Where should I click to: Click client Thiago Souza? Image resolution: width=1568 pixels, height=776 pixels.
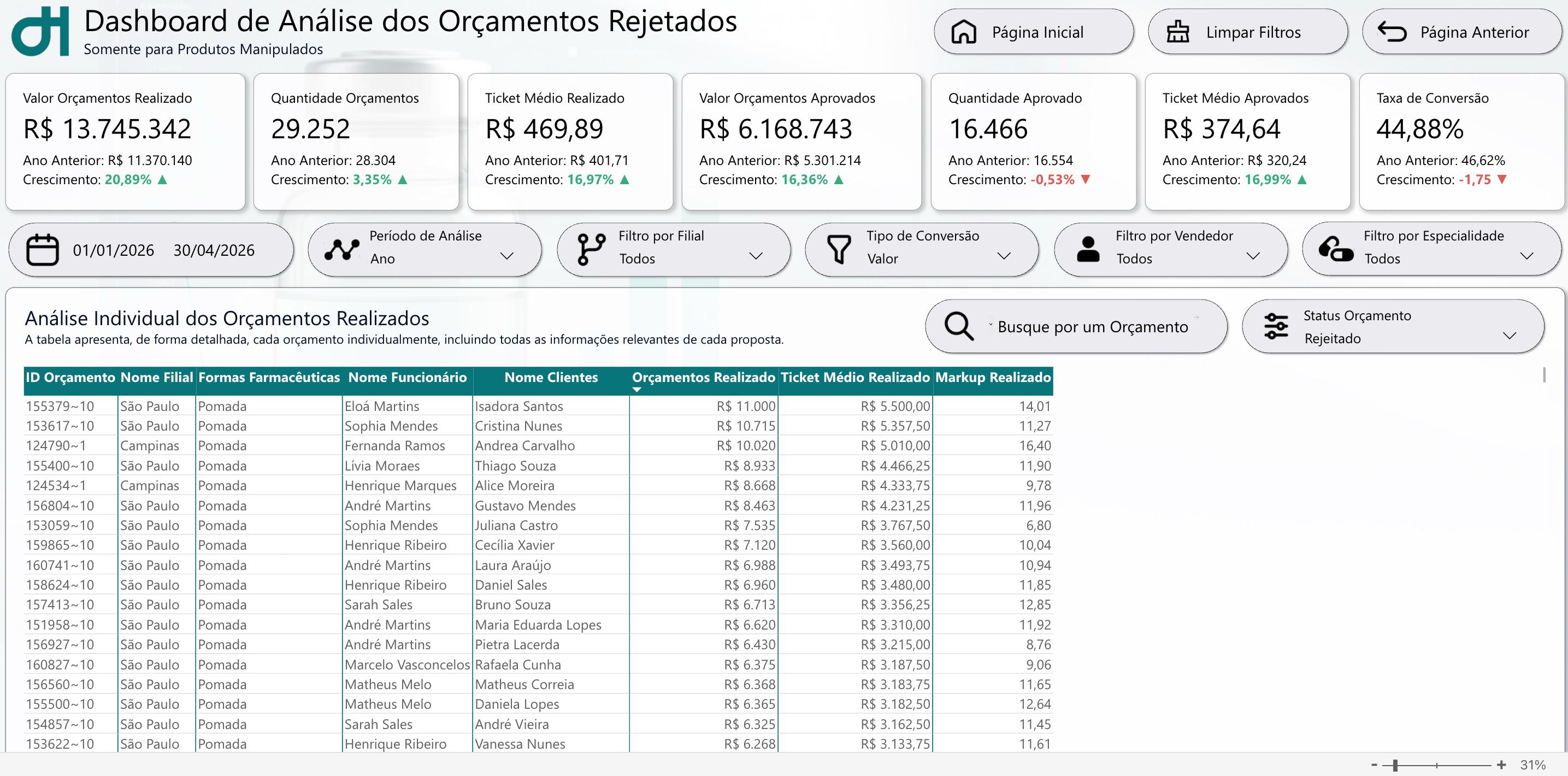[x=515, y=466]
